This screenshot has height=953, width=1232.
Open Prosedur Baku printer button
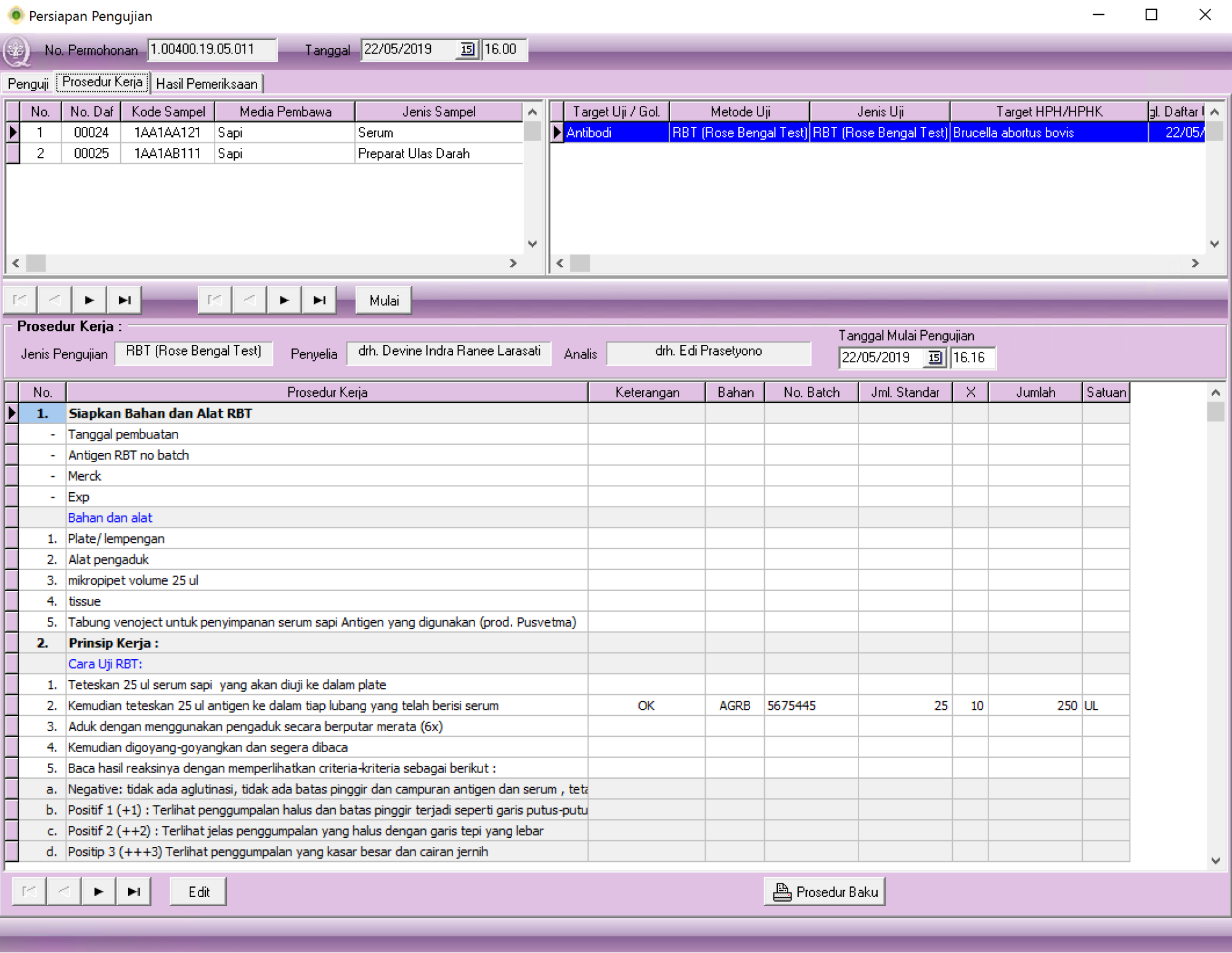click(x=824, y=891)
